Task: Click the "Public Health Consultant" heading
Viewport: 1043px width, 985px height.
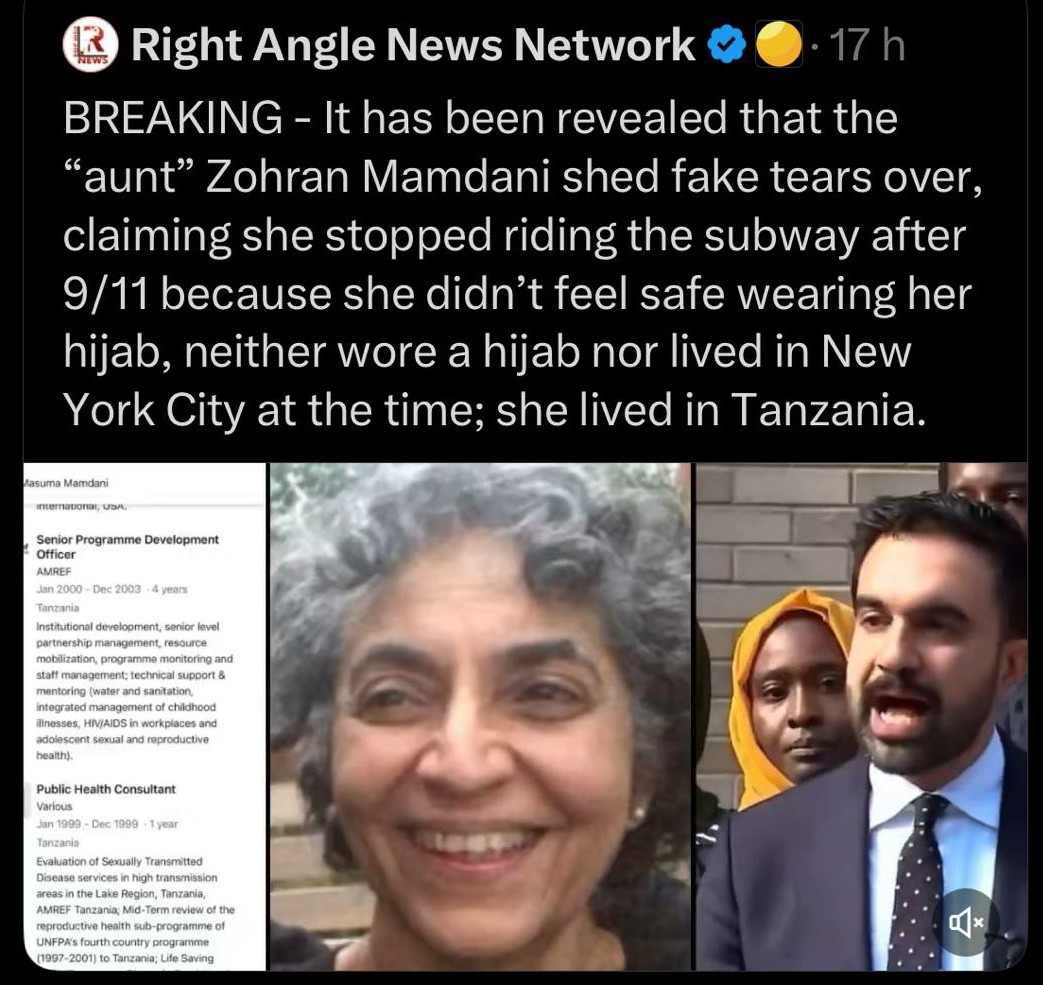Action: click(106, 789)
